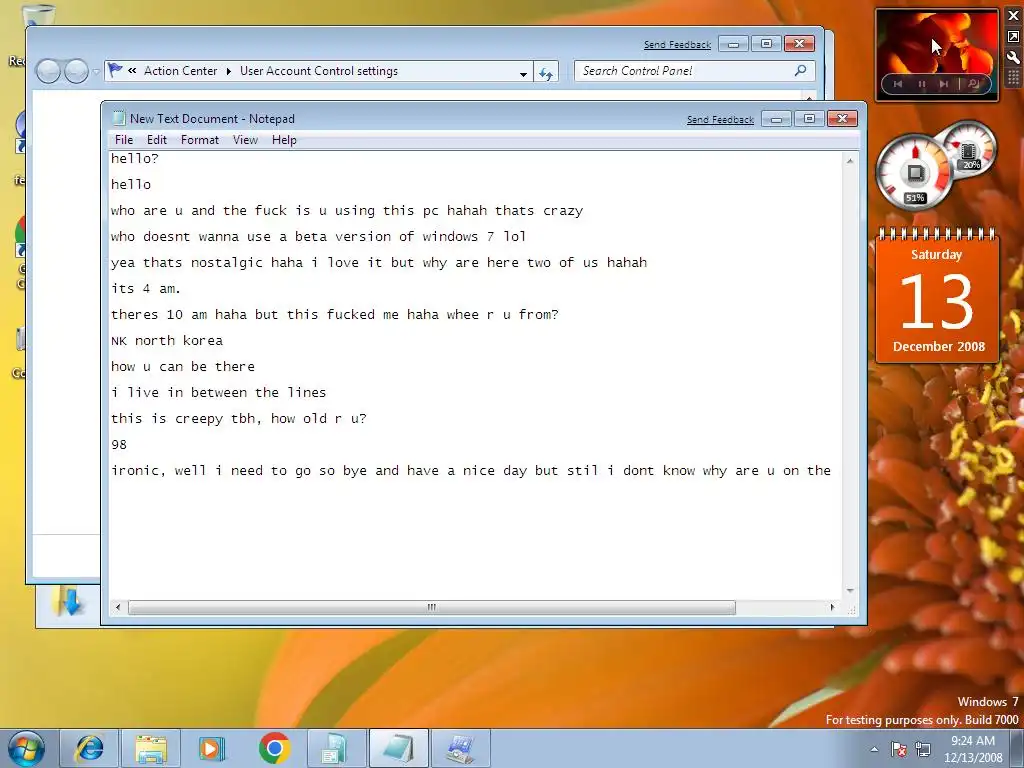Click User Account Control settings breadcrumb
The image size is (1024, 768).
[x=319, y=71]
